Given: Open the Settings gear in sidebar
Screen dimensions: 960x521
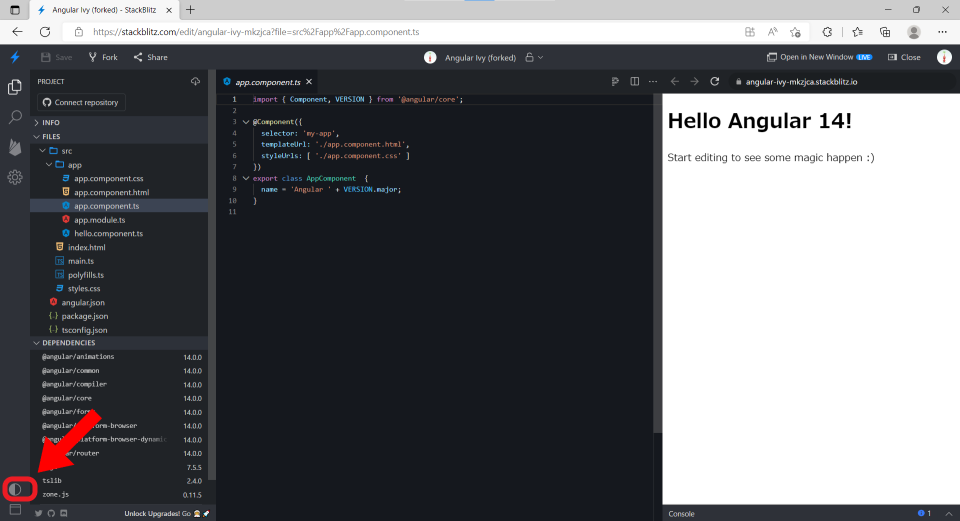Looking at the screenshot, I should (x=15, y=177).
